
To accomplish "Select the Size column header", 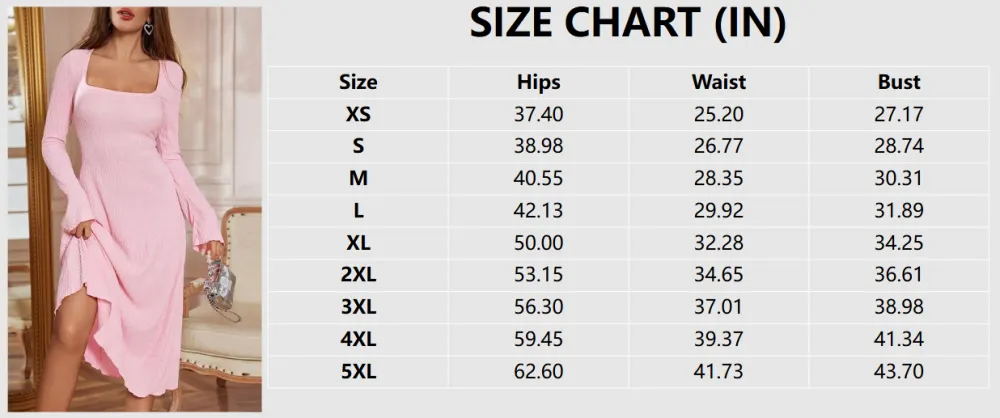I will pos(358,82).
